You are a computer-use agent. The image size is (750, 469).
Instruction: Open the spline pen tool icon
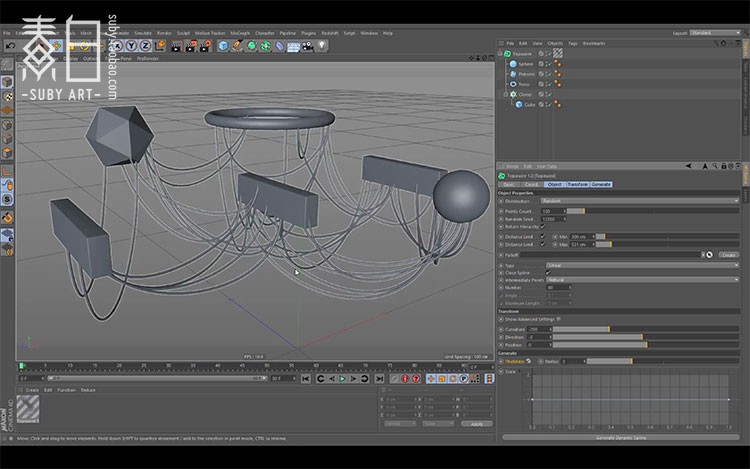click(237, 46)
